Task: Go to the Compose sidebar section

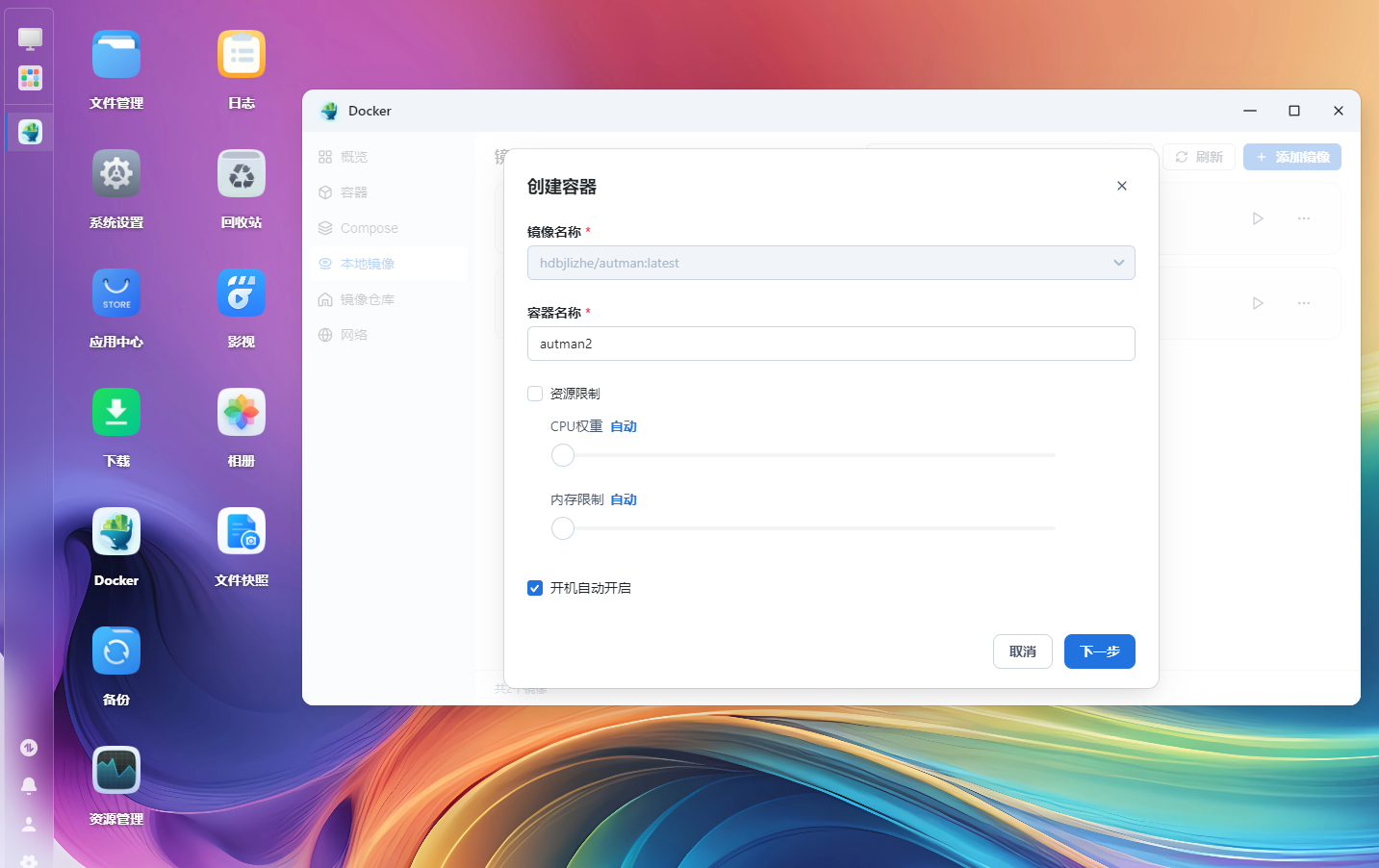Action: point(369,228)
